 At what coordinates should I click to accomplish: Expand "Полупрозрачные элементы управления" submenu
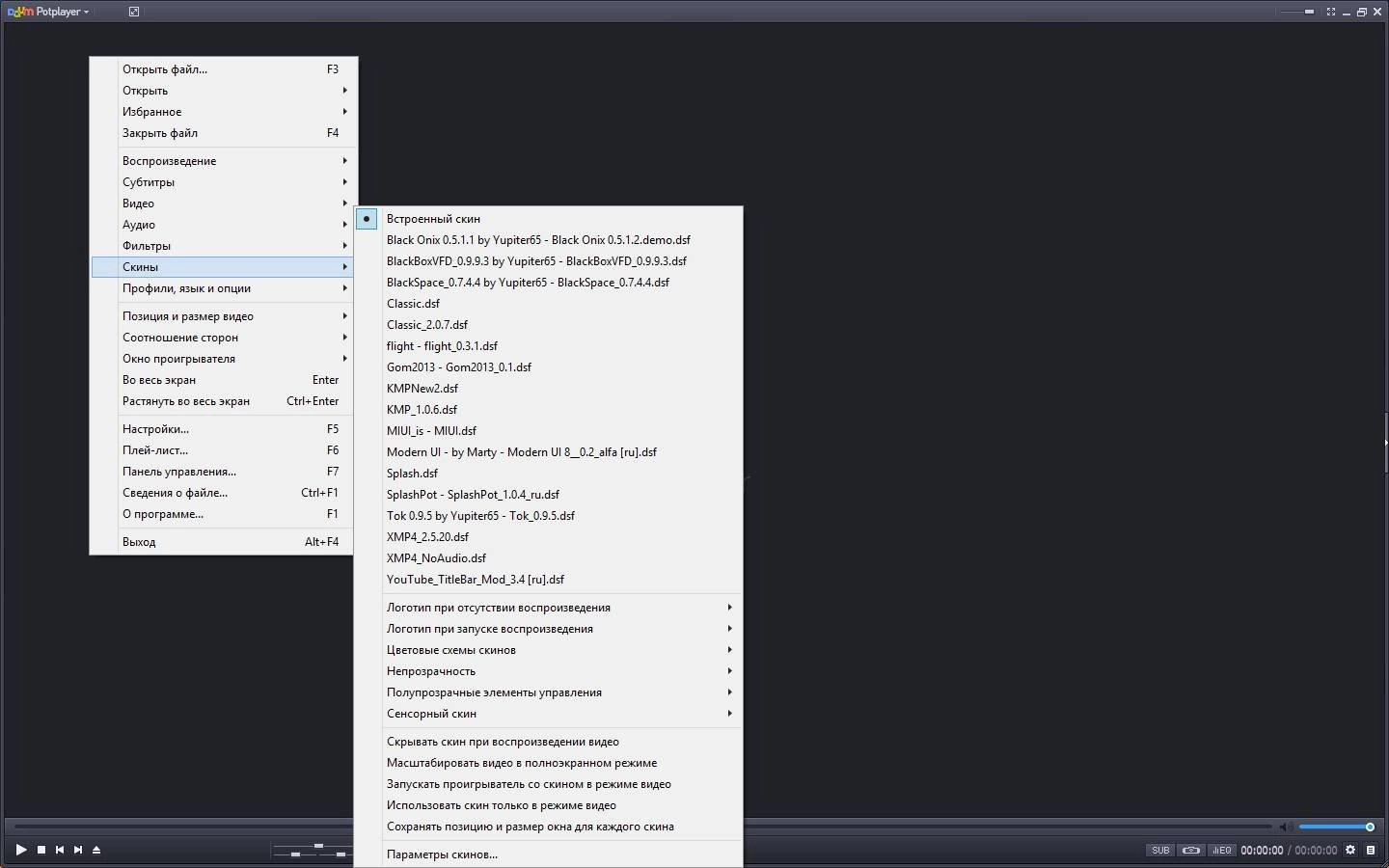[549, 692]
